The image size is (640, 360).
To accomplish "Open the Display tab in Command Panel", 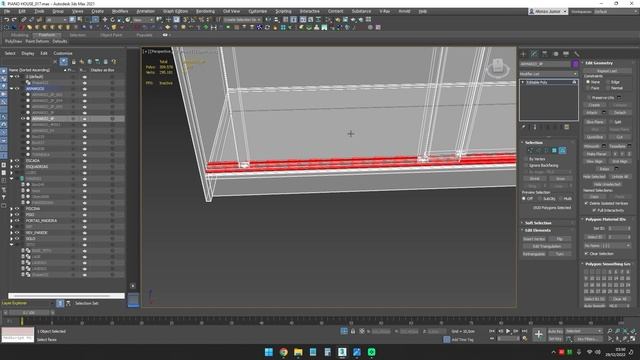I will pos(566,54).
